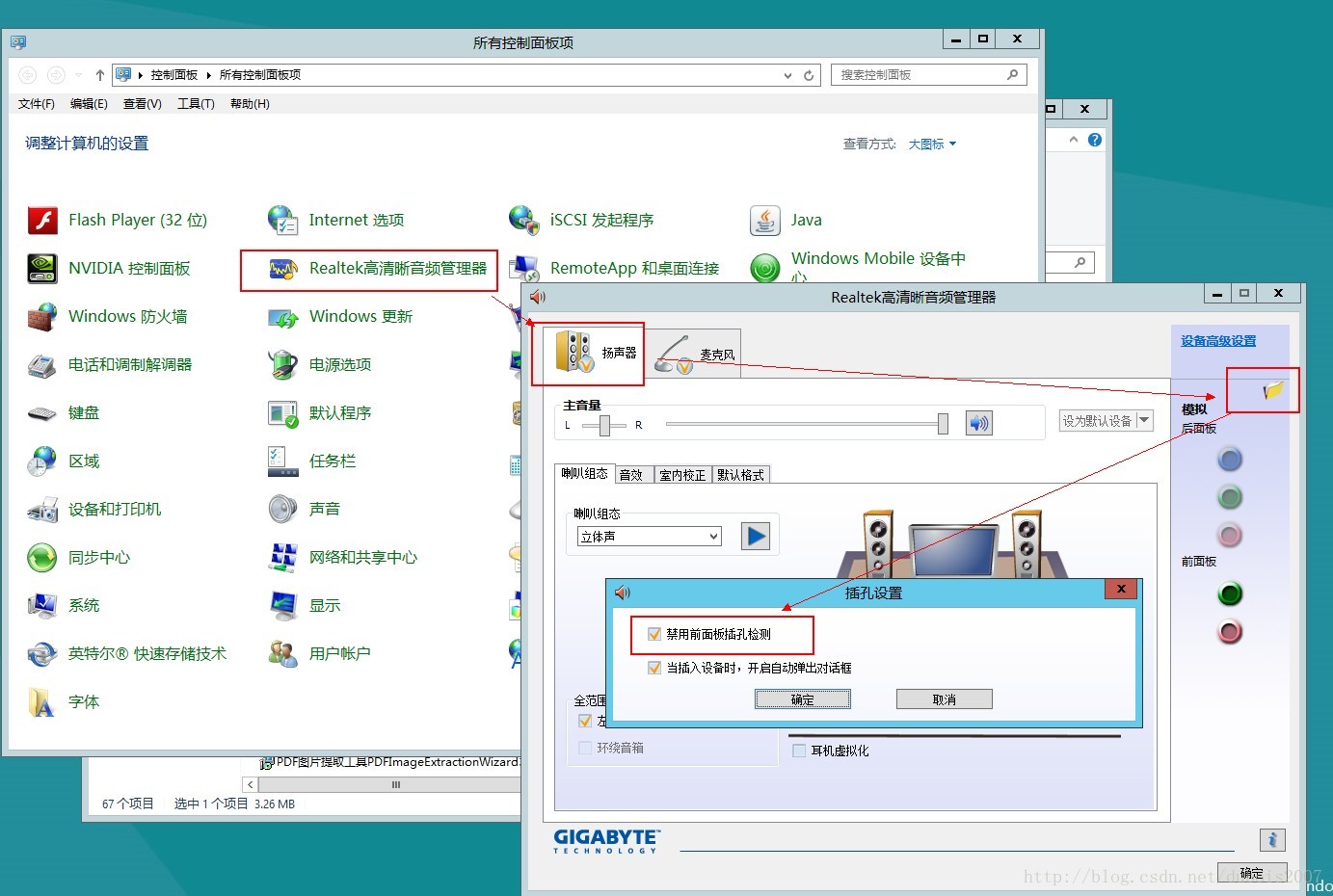Mute master volume with speaker button

[979, 423]
